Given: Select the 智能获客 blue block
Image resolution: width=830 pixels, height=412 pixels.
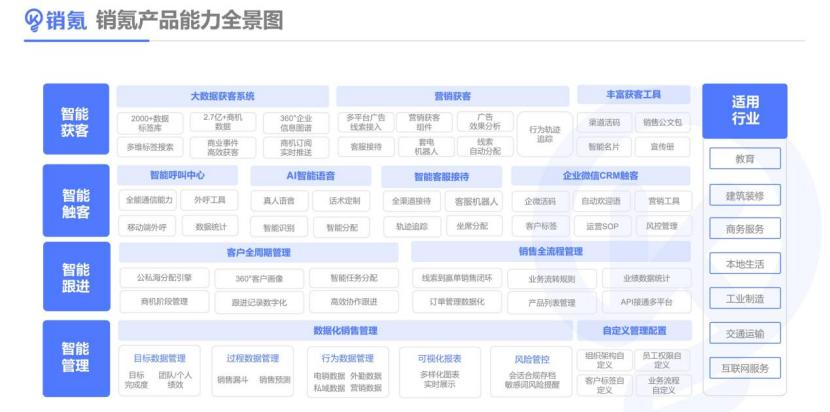Looking at the screenshot, I should click(76, 119).
